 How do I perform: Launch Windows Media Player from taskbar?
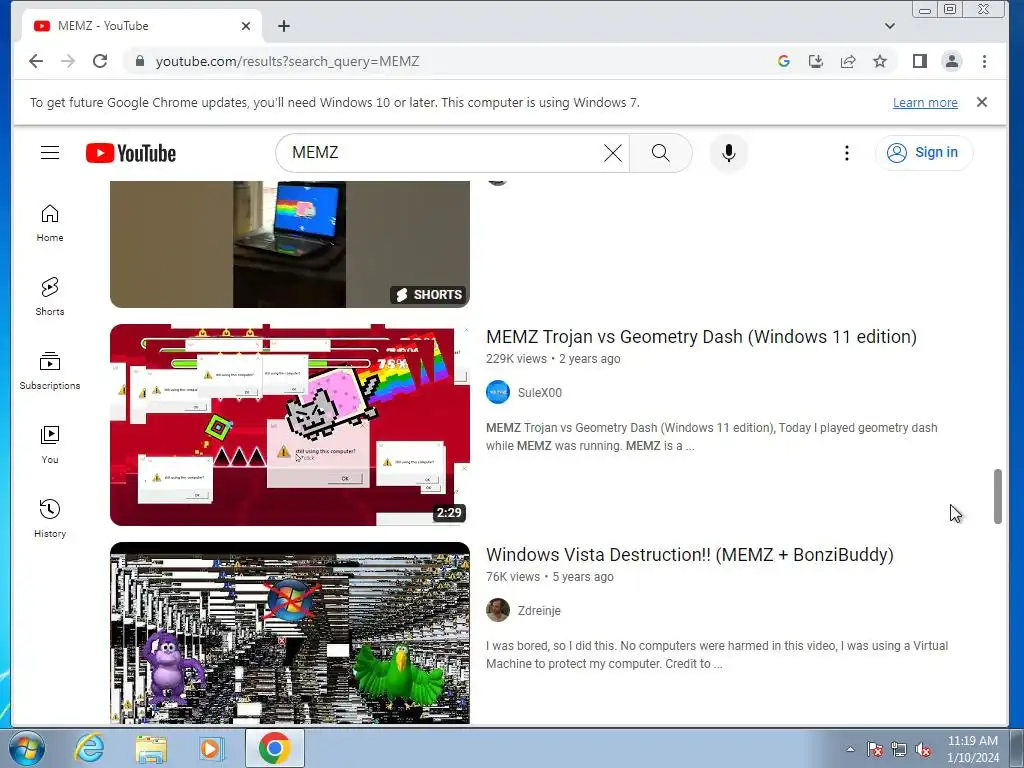pyautogui.click(x=211, y=748)
